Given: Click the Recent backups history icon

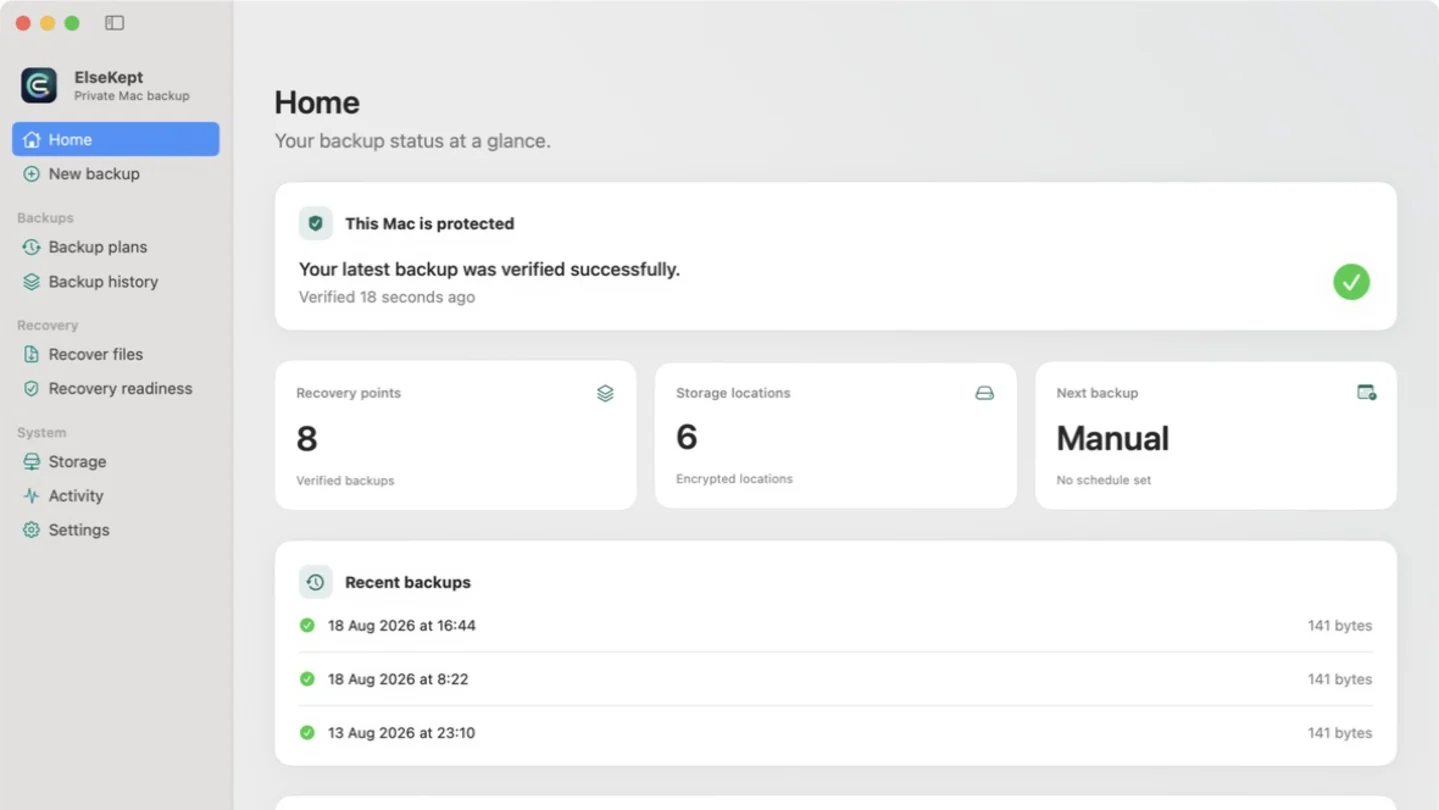Looking at the screenshot, I should coord(316,582).
